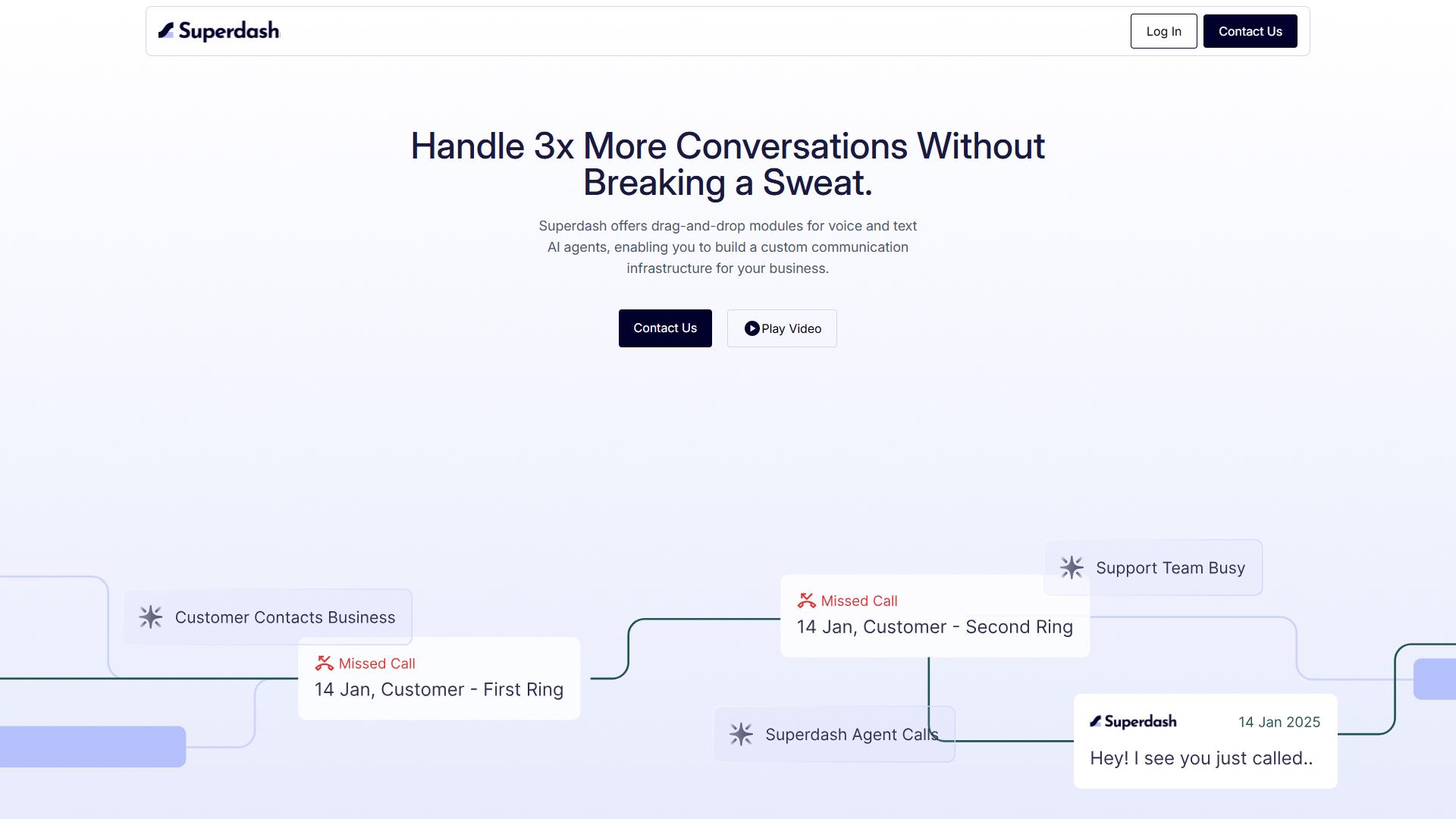Click the main headline text

click(728, 164)
